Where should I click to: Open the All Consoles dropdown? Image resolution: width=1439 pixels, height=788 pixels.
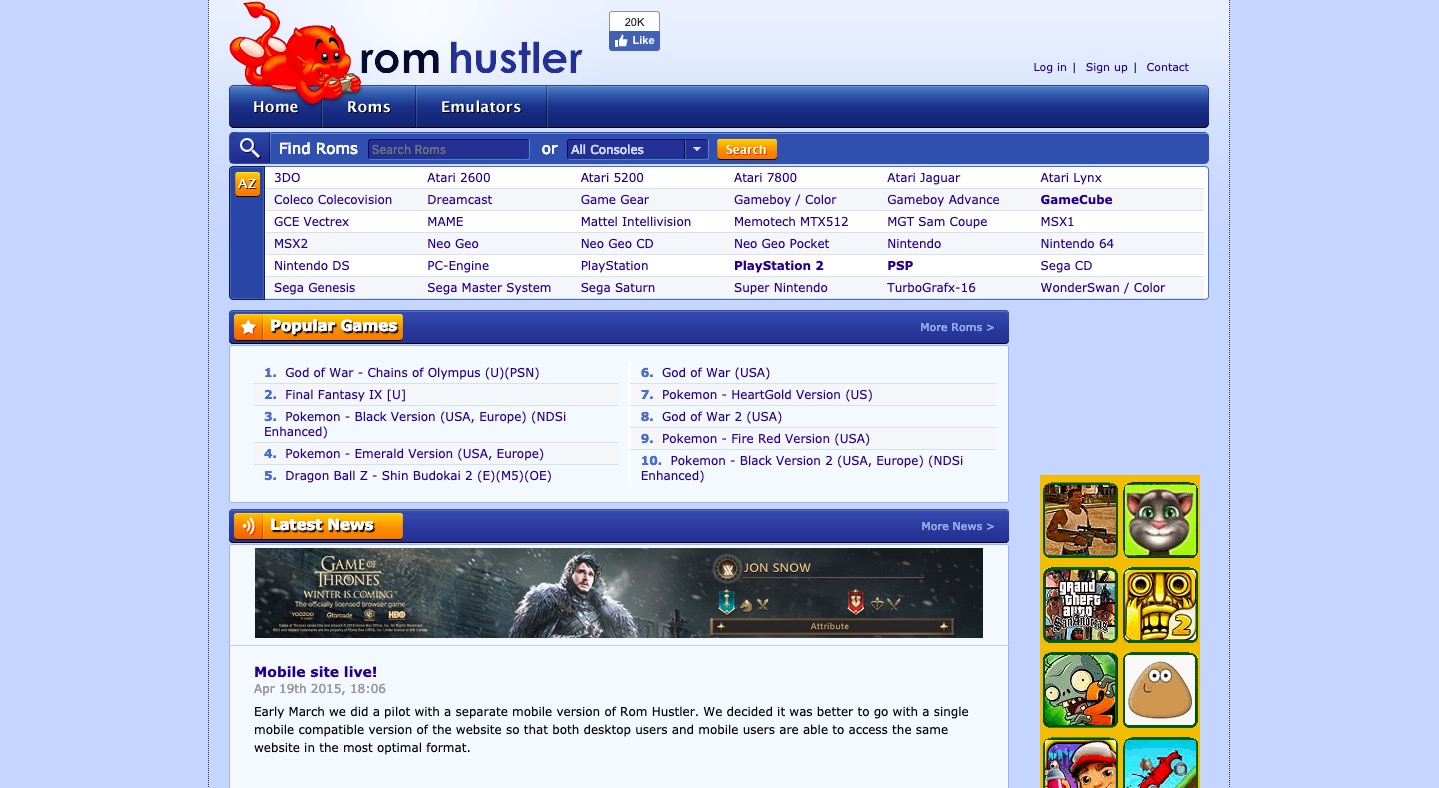pyautogui.click(x=637, y=149)
